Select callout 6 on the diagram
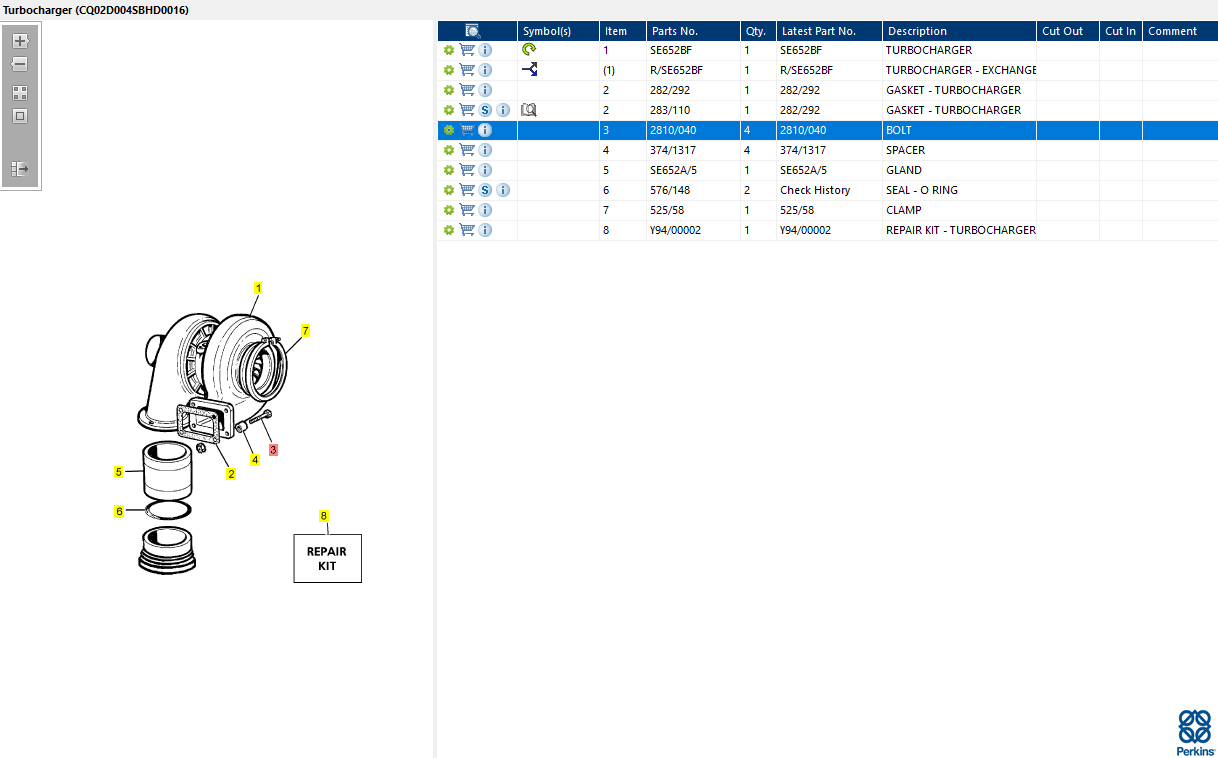The width and height of the screenshot is (1218, 758). tap(119, 511)
